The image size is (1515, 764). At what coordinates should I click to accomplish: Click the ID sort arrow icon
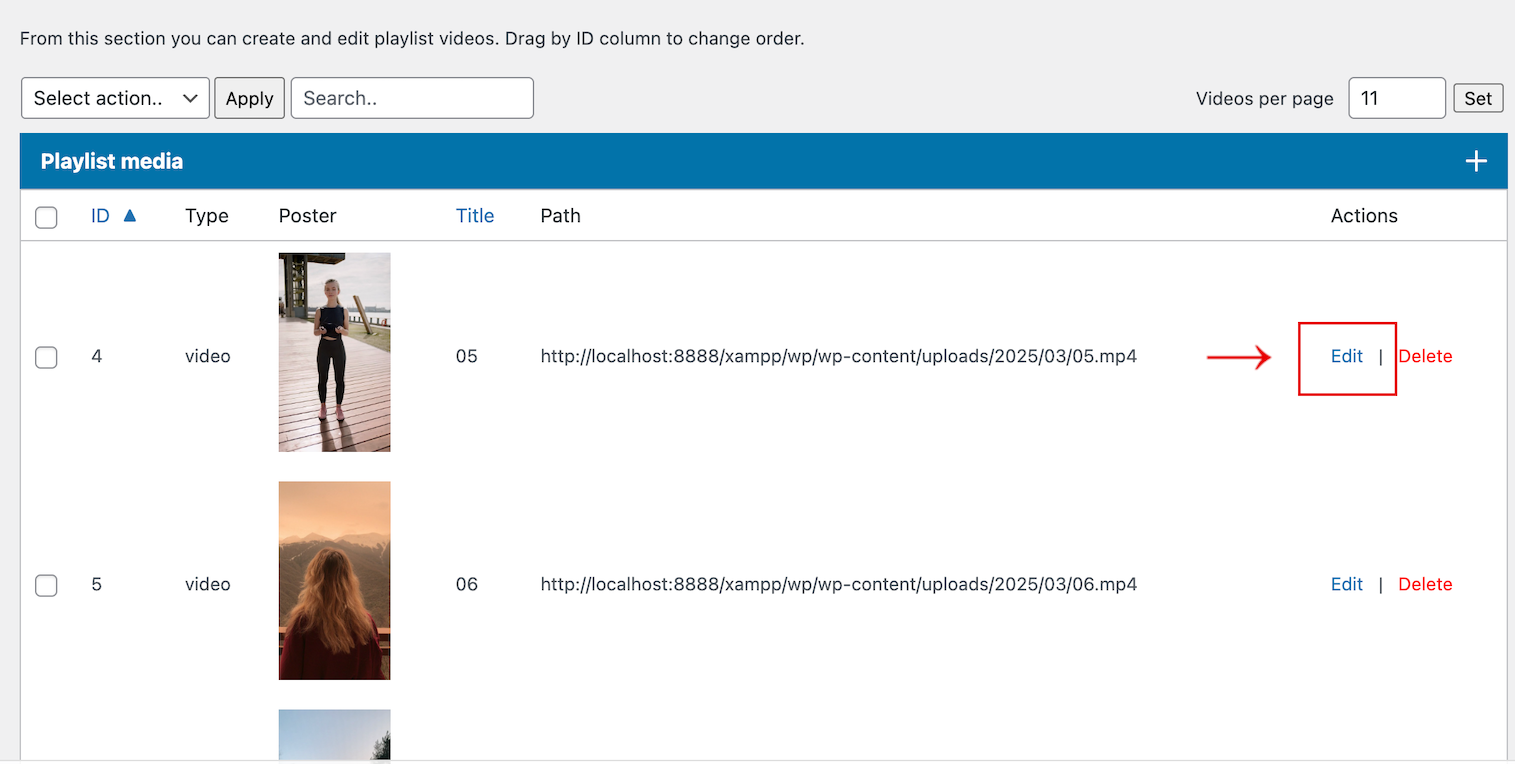coord(129,215)
